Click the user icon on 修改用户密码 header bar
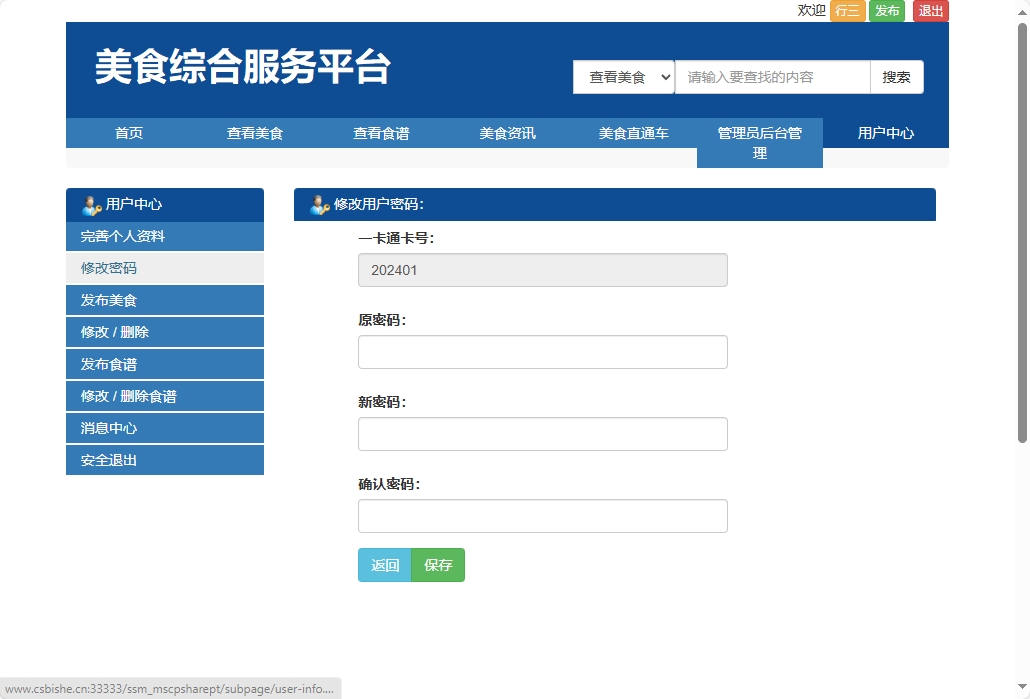Viewport: 1030px width, 699px height. pyautogui.click(x=317, y=204)
